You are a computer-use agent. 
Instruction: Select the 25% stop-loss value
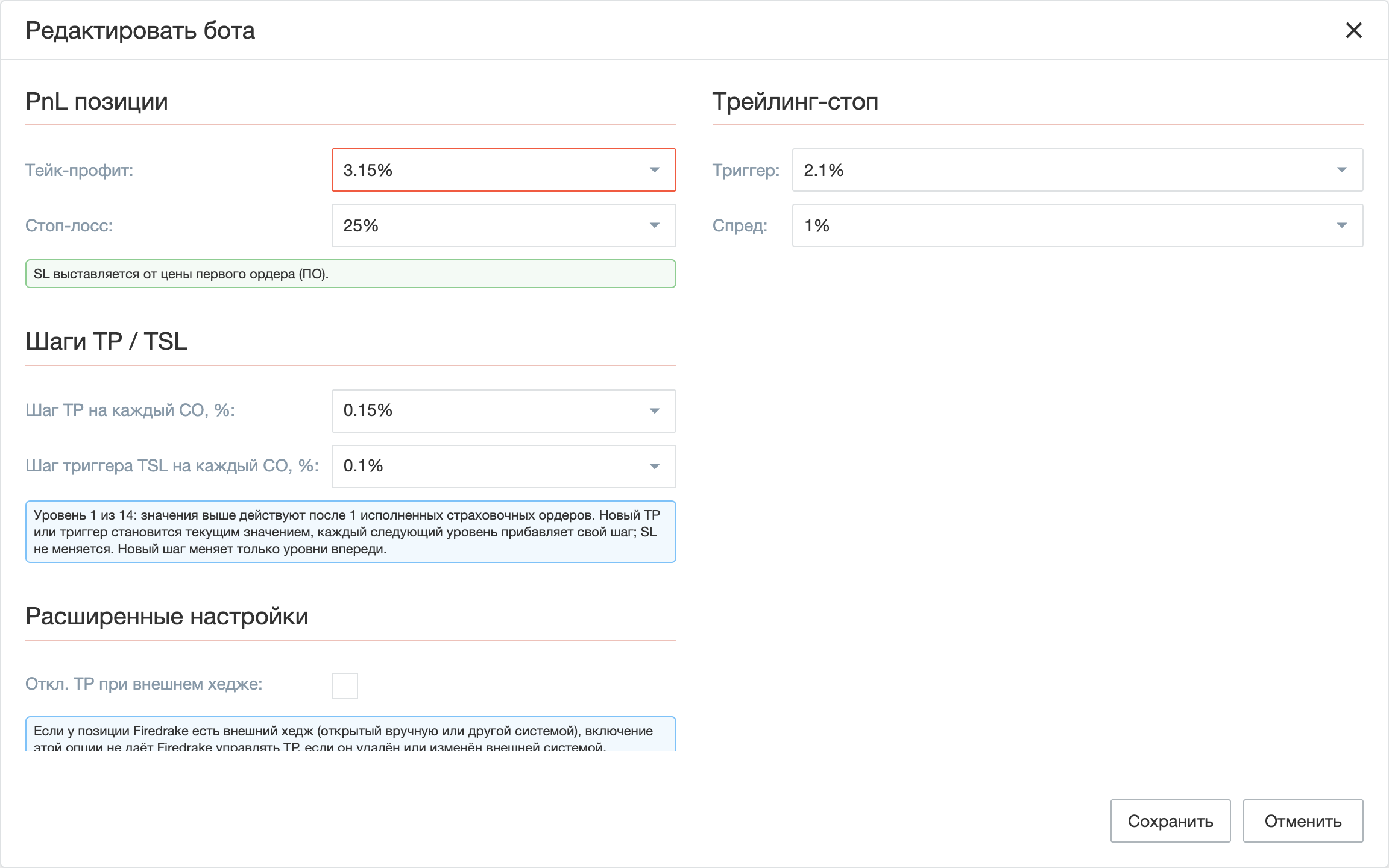pos(361,225)
